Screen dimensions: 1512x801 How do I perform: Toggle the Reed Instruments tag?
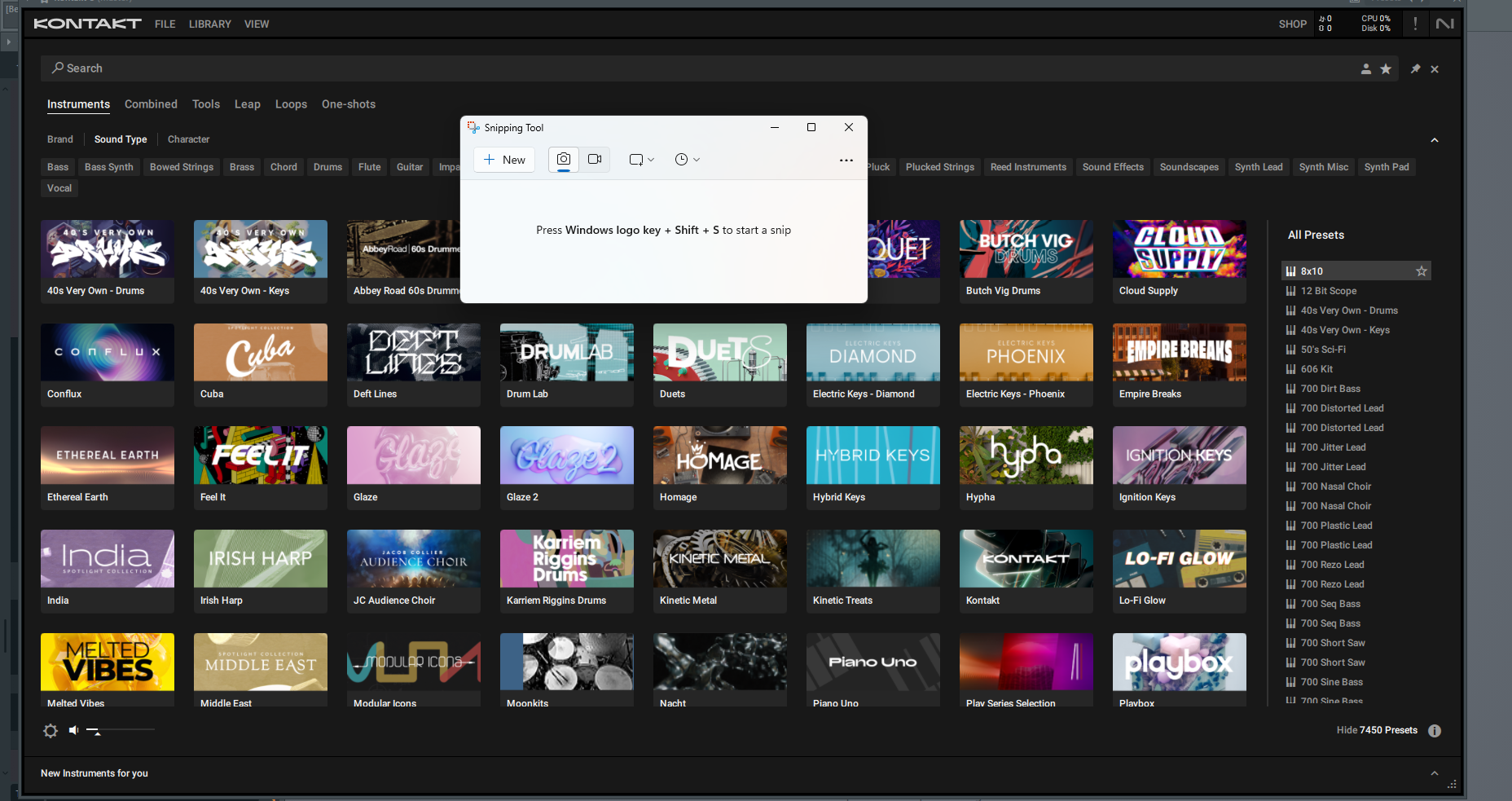pos(1028,167)
